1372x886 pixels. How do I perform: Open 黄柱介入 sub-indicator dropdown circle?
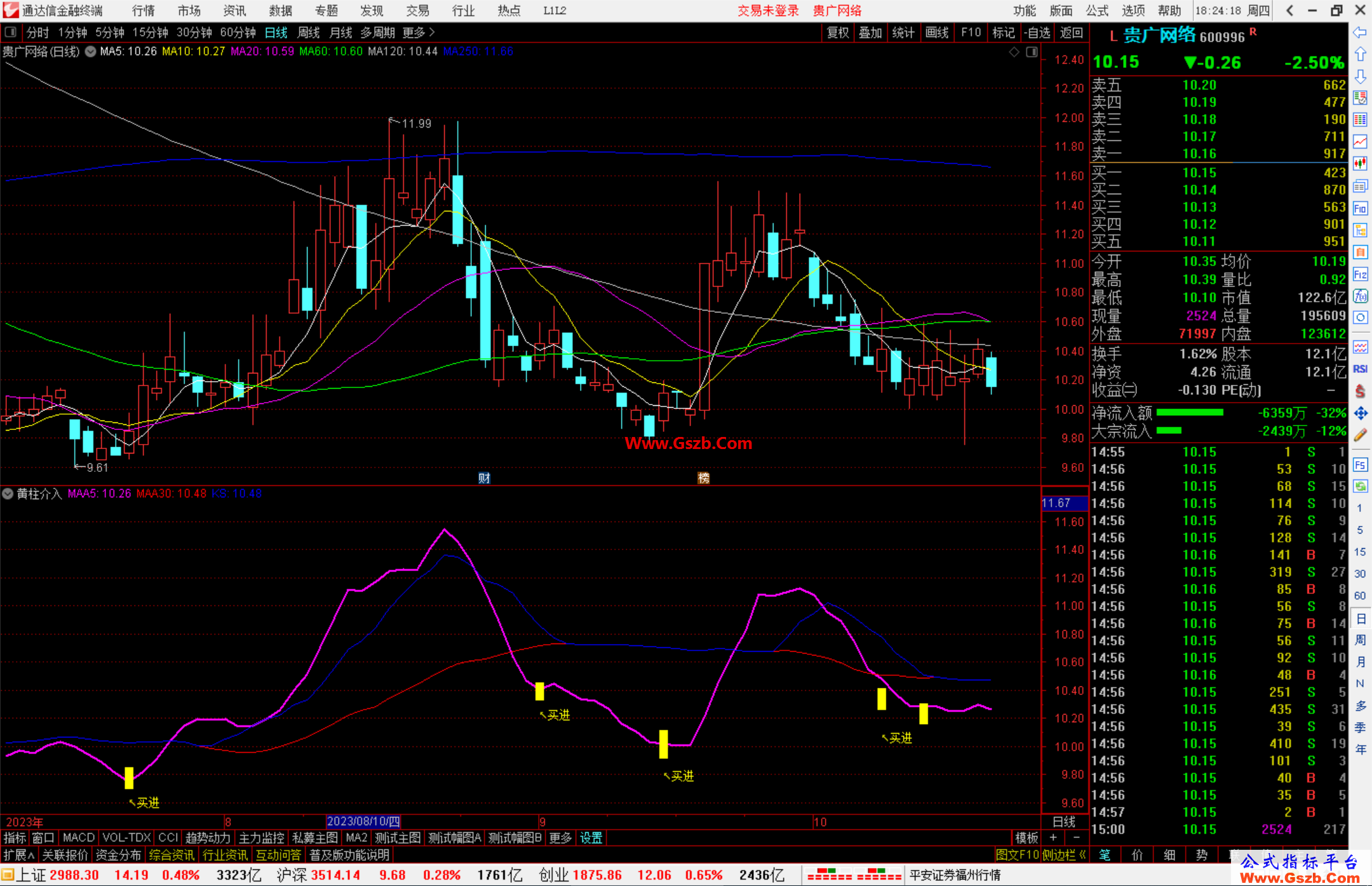tap(8, 493)
